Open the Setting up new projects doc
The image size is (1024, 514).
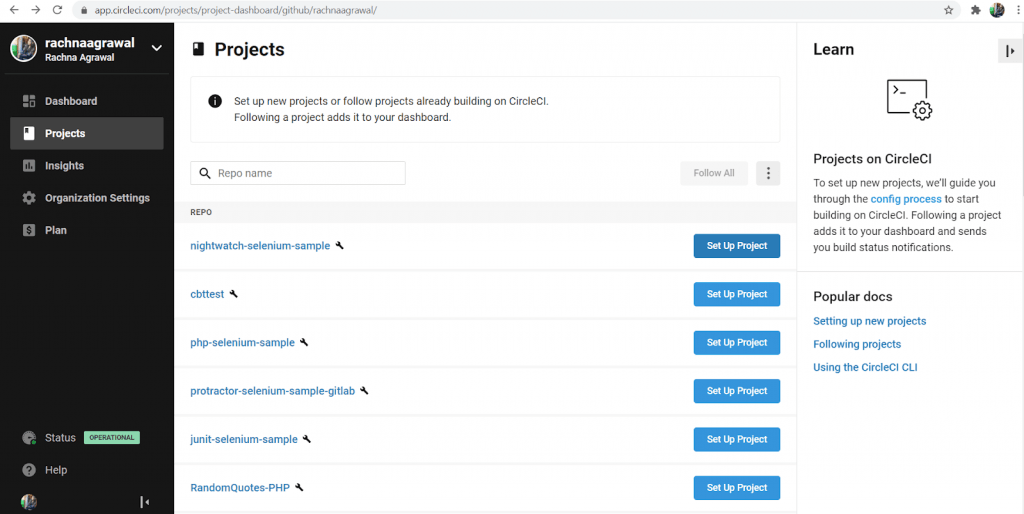pos(869,321)
